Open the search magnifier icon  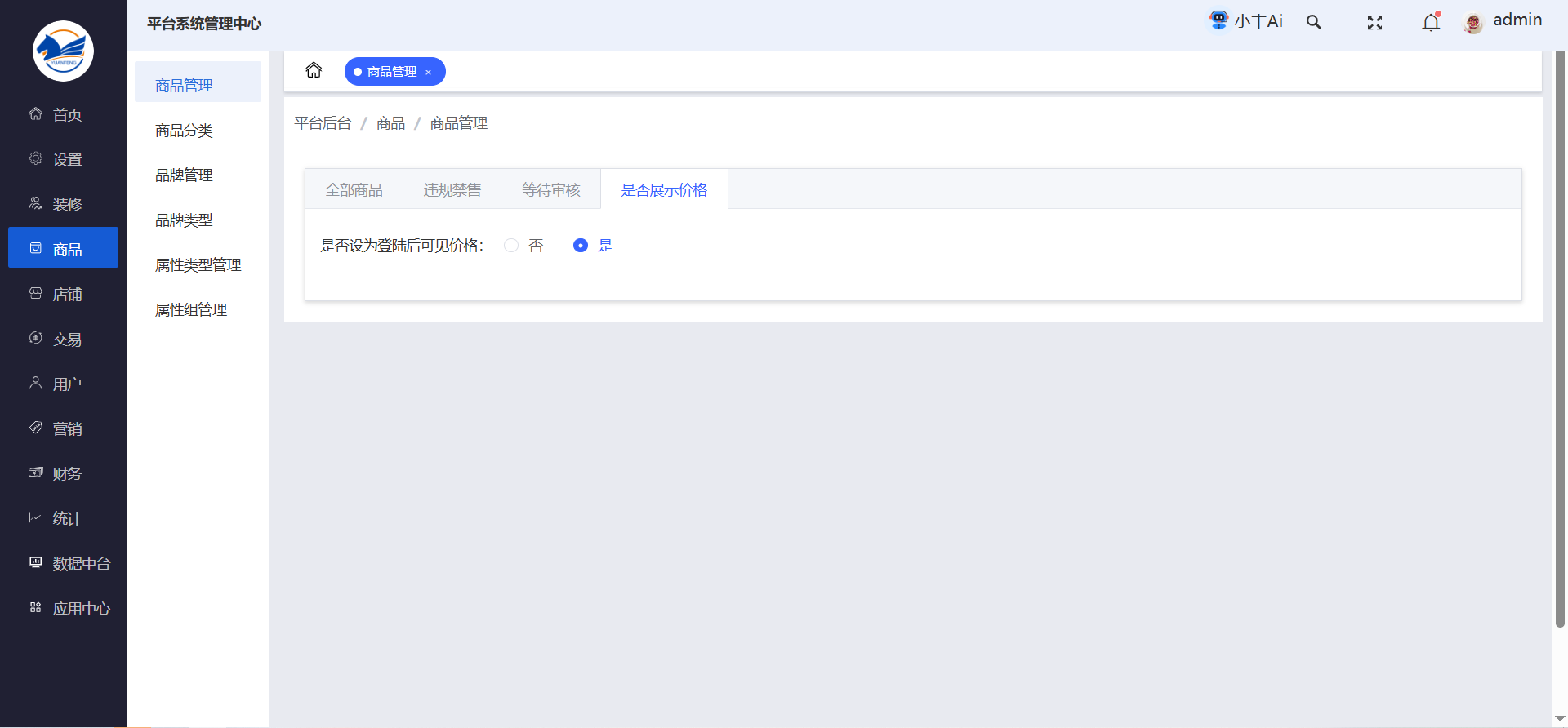click(1313, 22)
